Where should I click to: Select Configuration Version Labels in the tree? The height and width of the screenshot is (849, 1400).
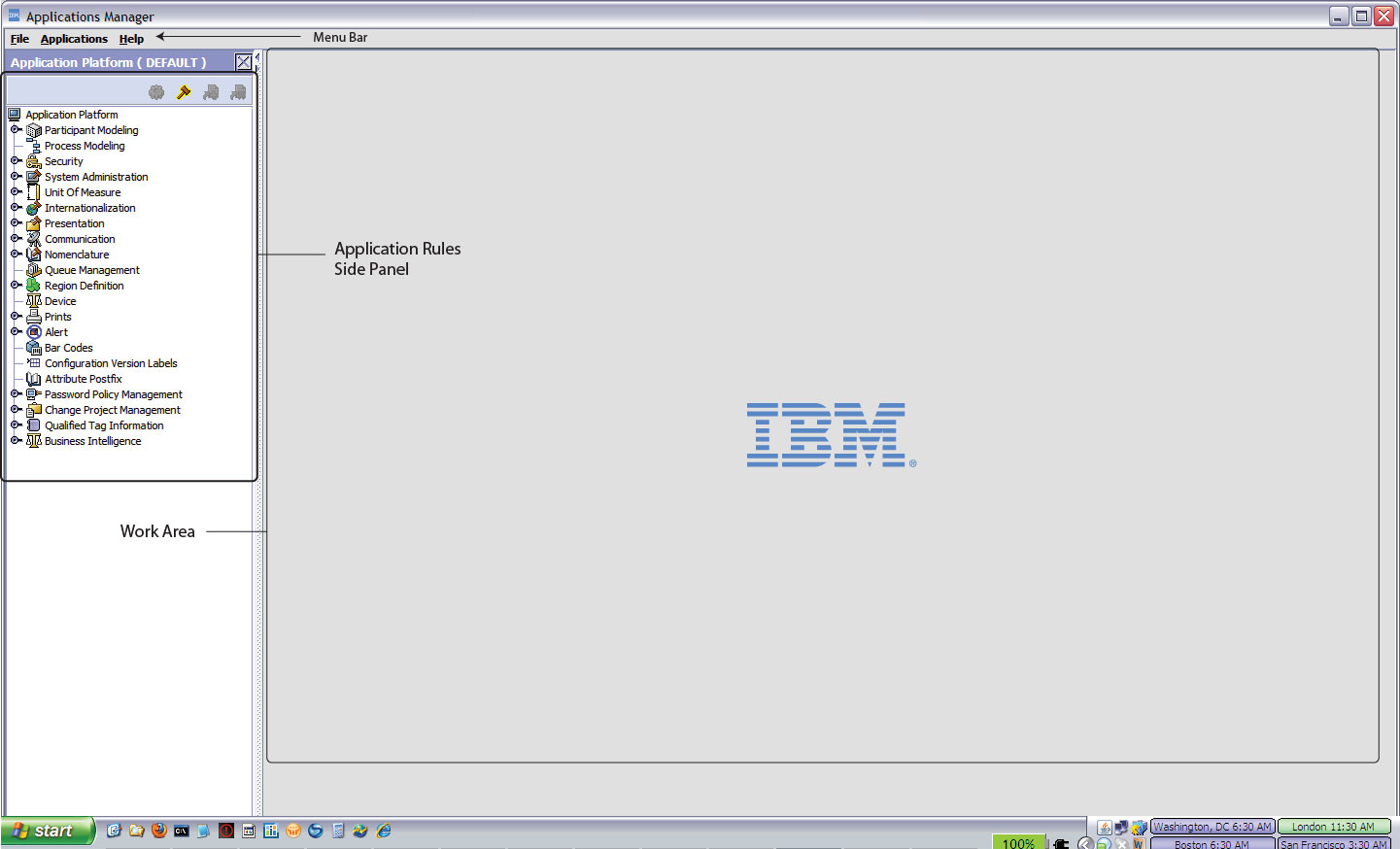(111, 363)
